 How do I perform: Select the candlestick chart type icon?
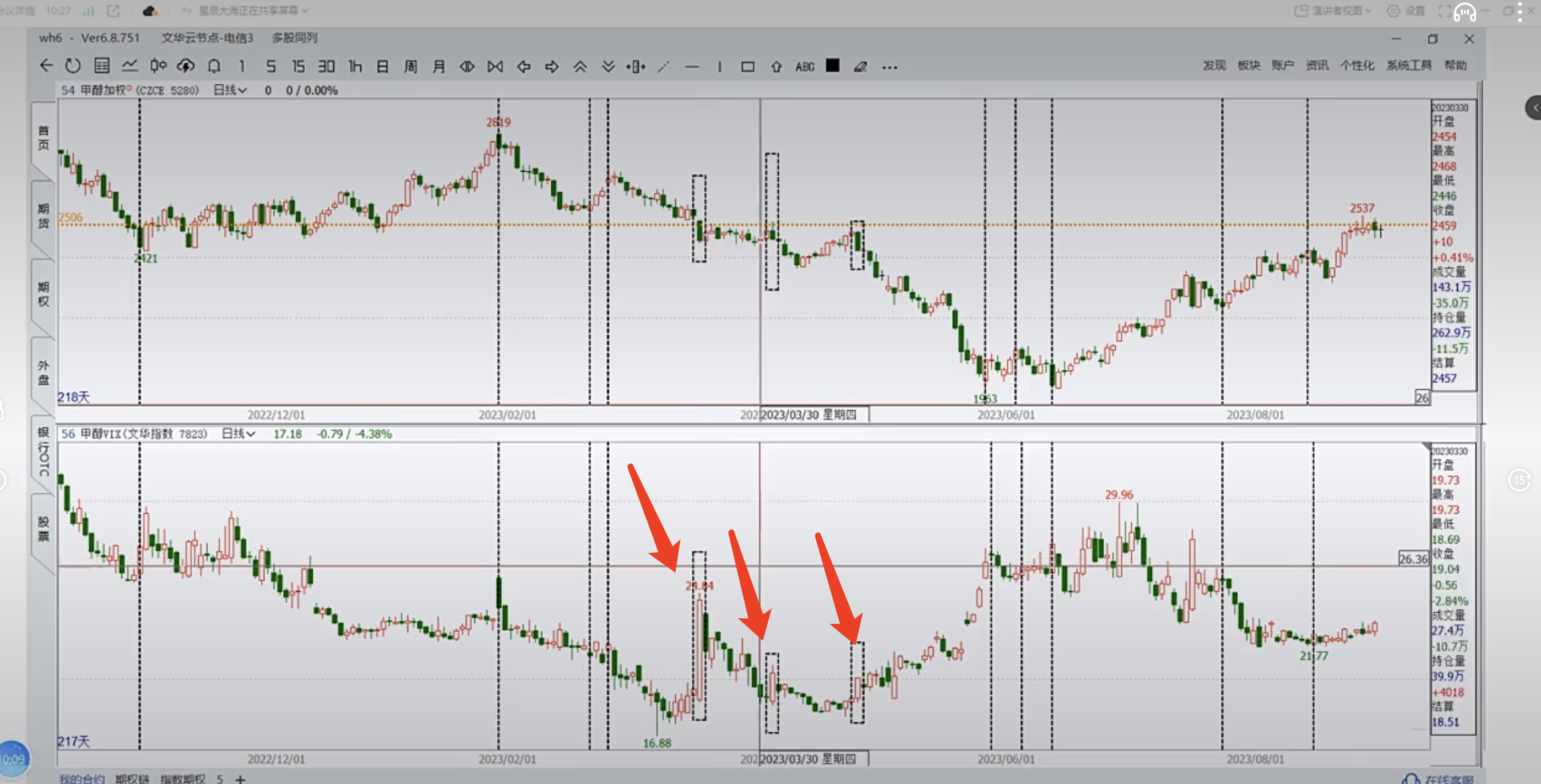158,66
